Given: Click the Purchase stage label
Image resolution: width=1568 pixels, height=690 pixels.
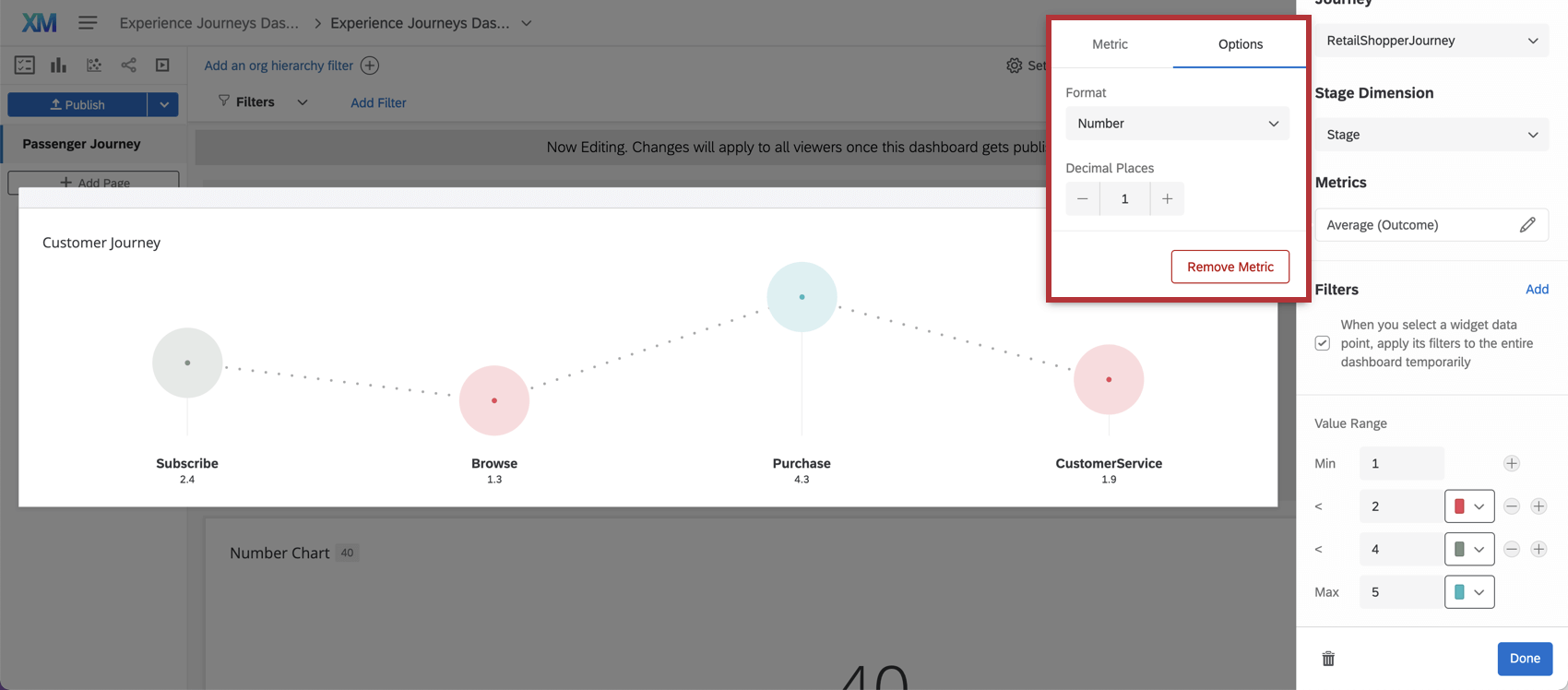Looking at the screenshot, I should click(x=802, y=463).
